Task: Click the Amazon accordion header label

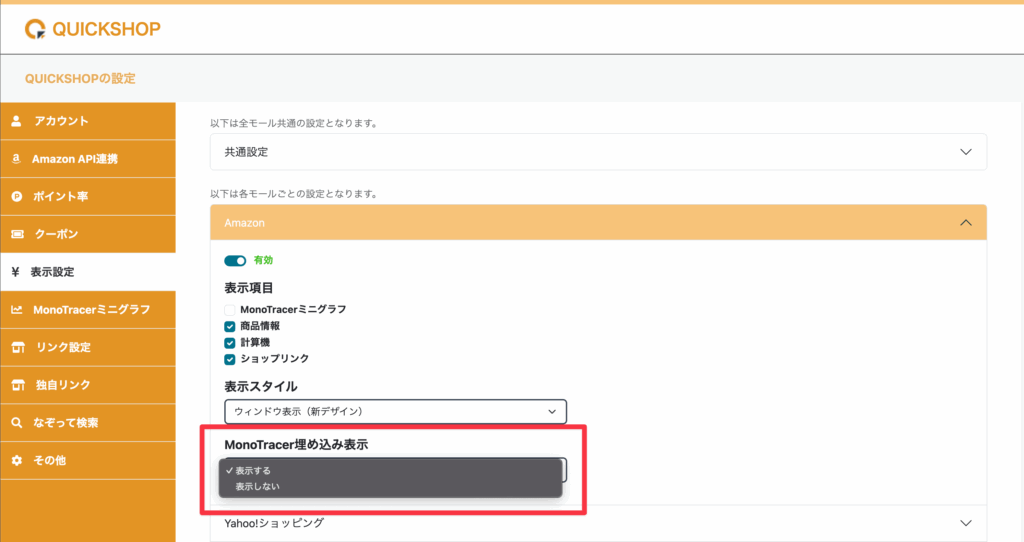Action: [x=244, y=223]
